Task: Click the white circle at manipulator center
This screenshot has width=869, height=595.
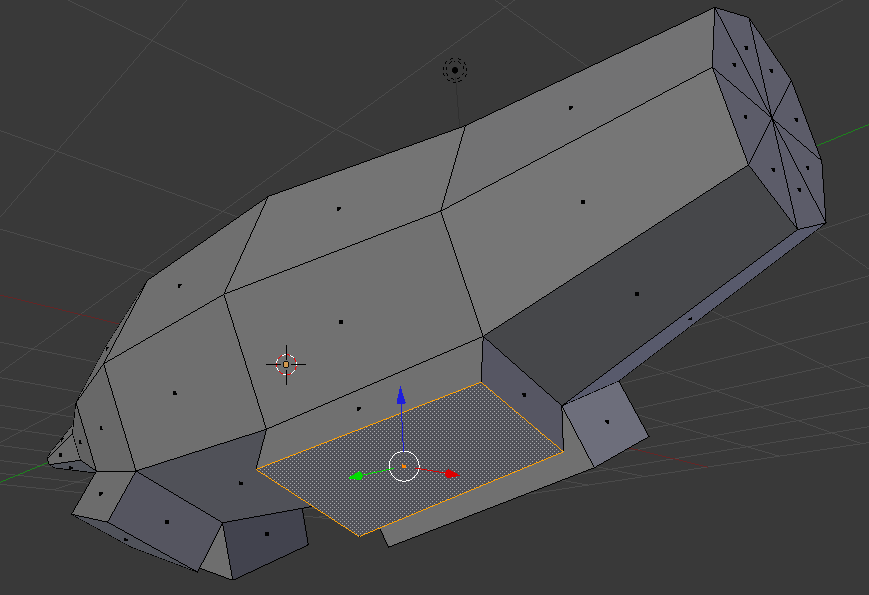Action: [404, 466]
